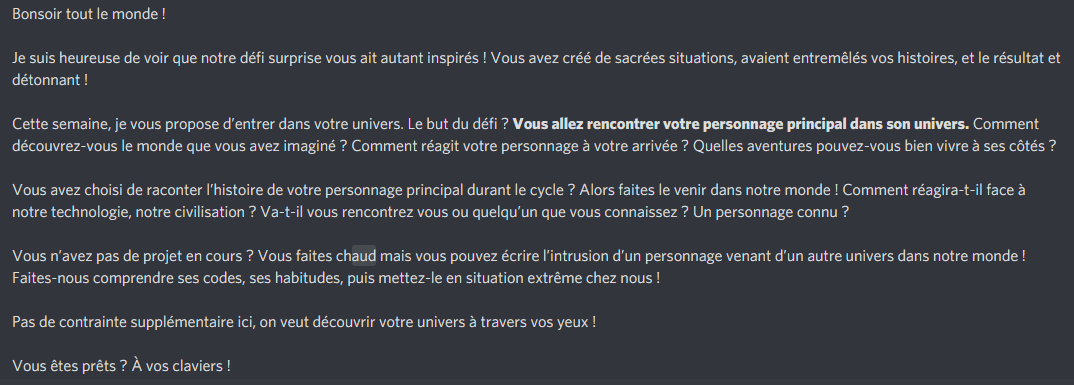Click the words 'Je suis heureuse'

coord(60,58)
